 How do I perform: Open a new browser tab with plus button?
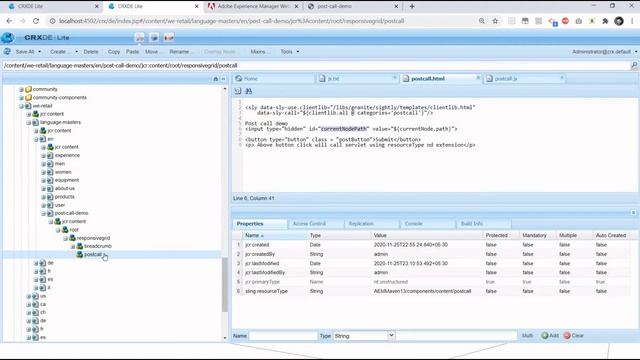[x=412, y=6]
